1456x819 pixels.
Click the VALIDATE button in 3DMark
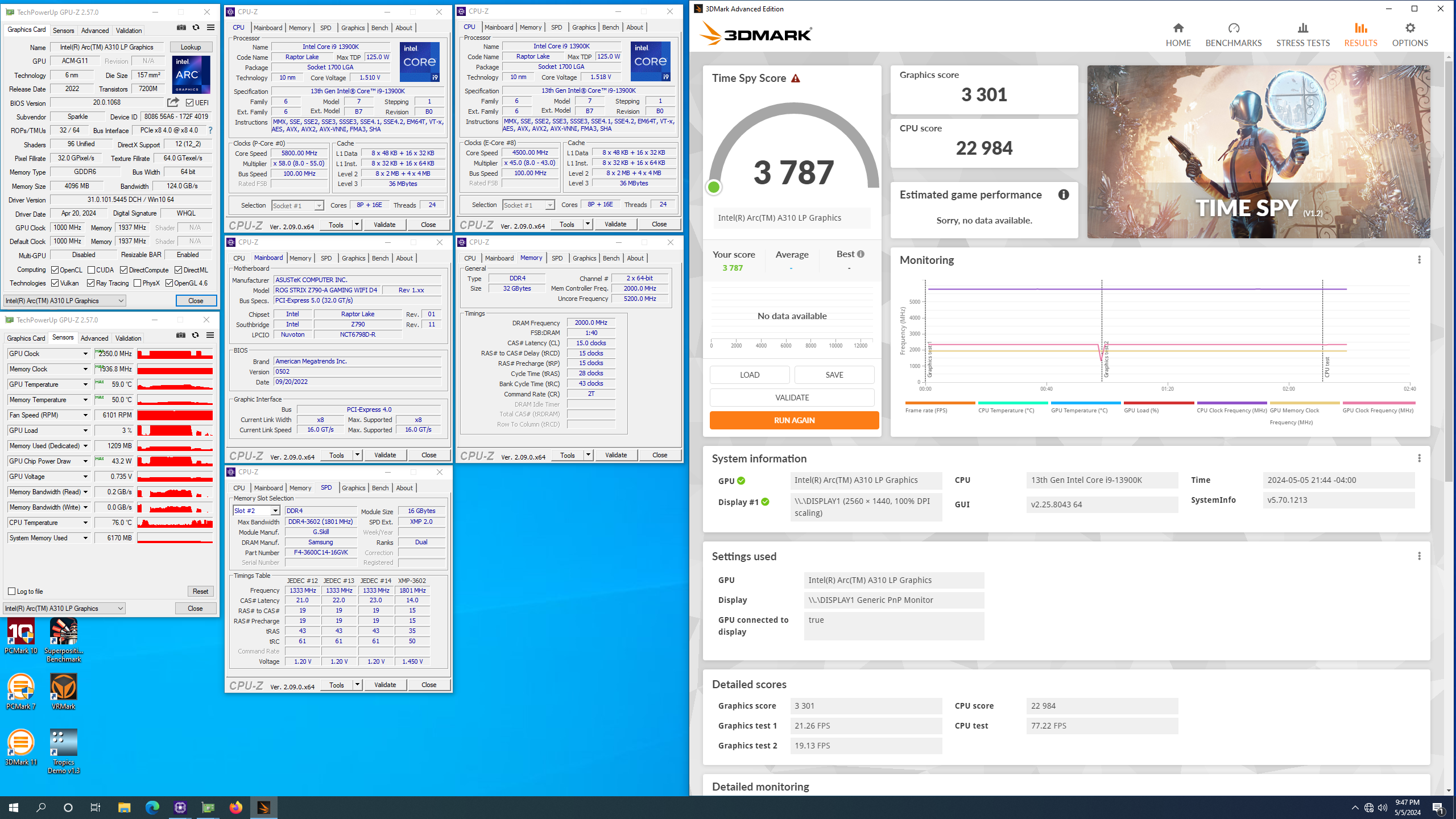coord(792,398)
